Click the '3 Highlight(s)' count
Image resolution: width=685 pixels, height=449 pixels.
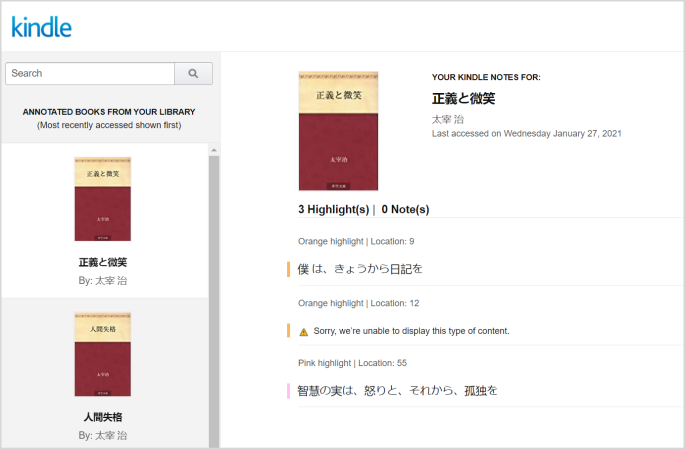pyautogui.click(x=334, y=209)
